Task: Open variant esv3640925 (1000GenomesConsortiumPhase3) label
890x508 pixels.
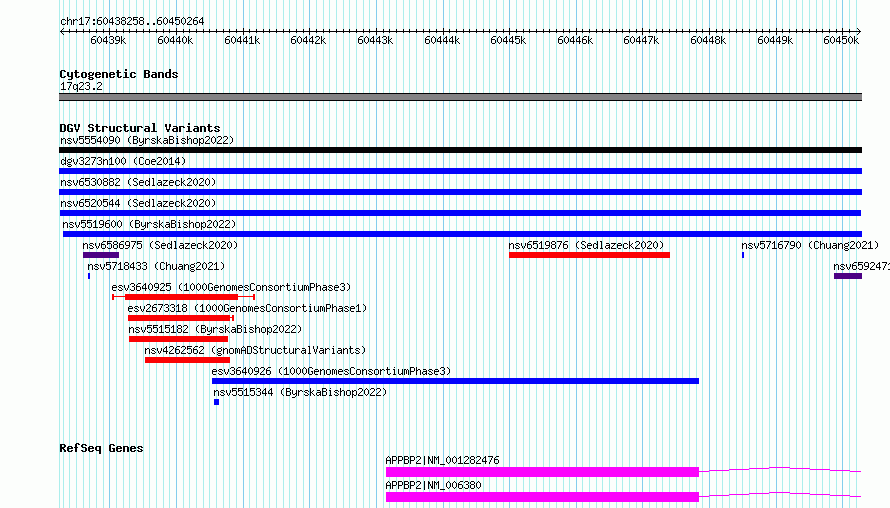Action: tap(231, 287)
